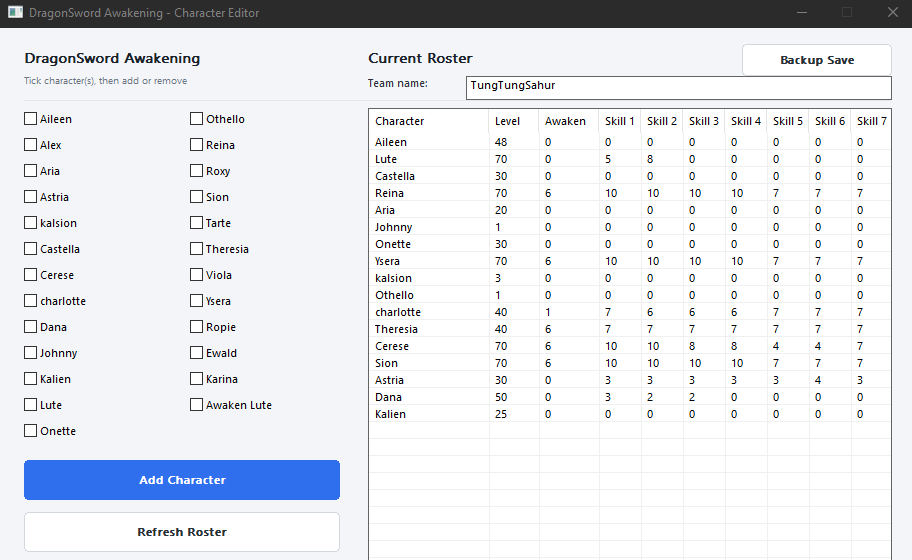
Task: Tick the Onette checkbox
Action: [x=30, y=430]
